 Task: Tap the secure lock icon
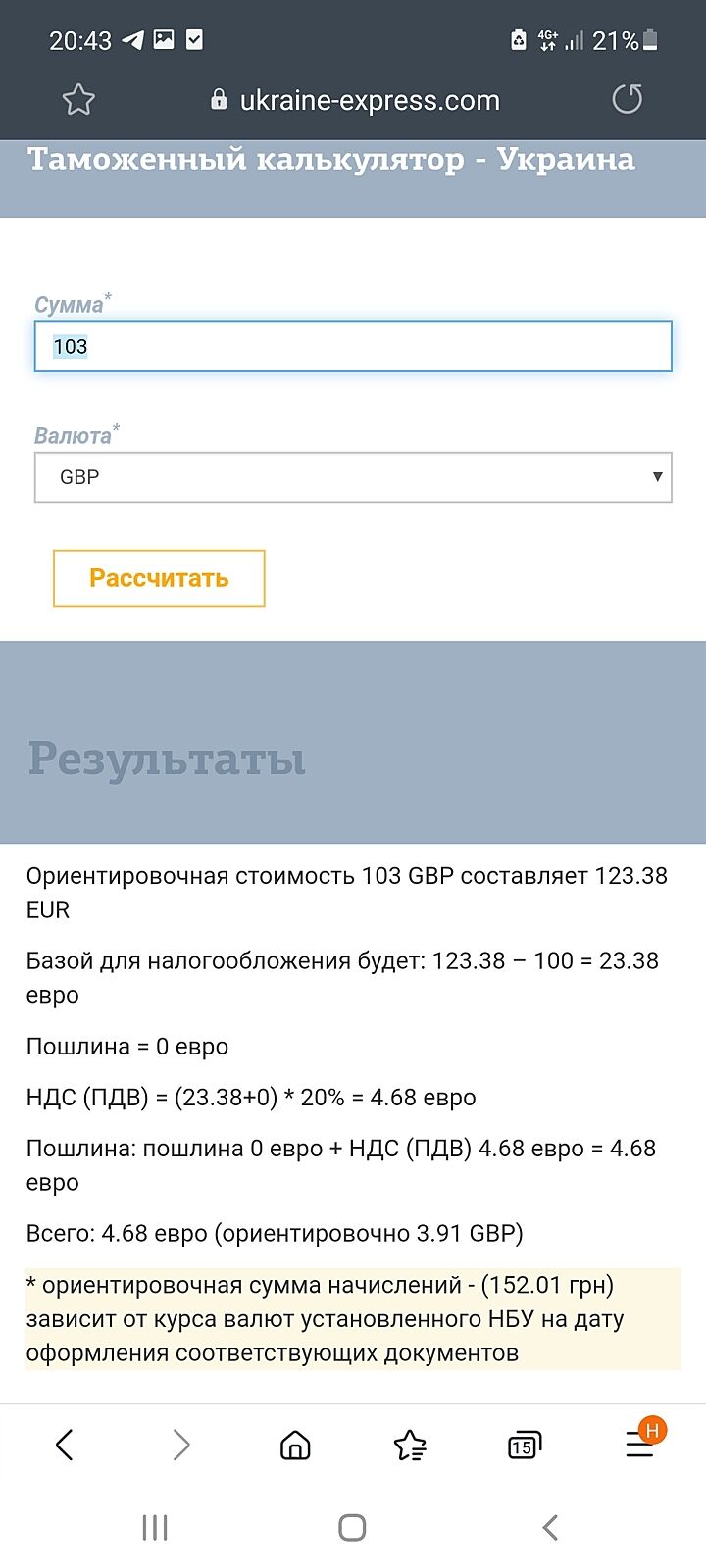coord(219,100)
